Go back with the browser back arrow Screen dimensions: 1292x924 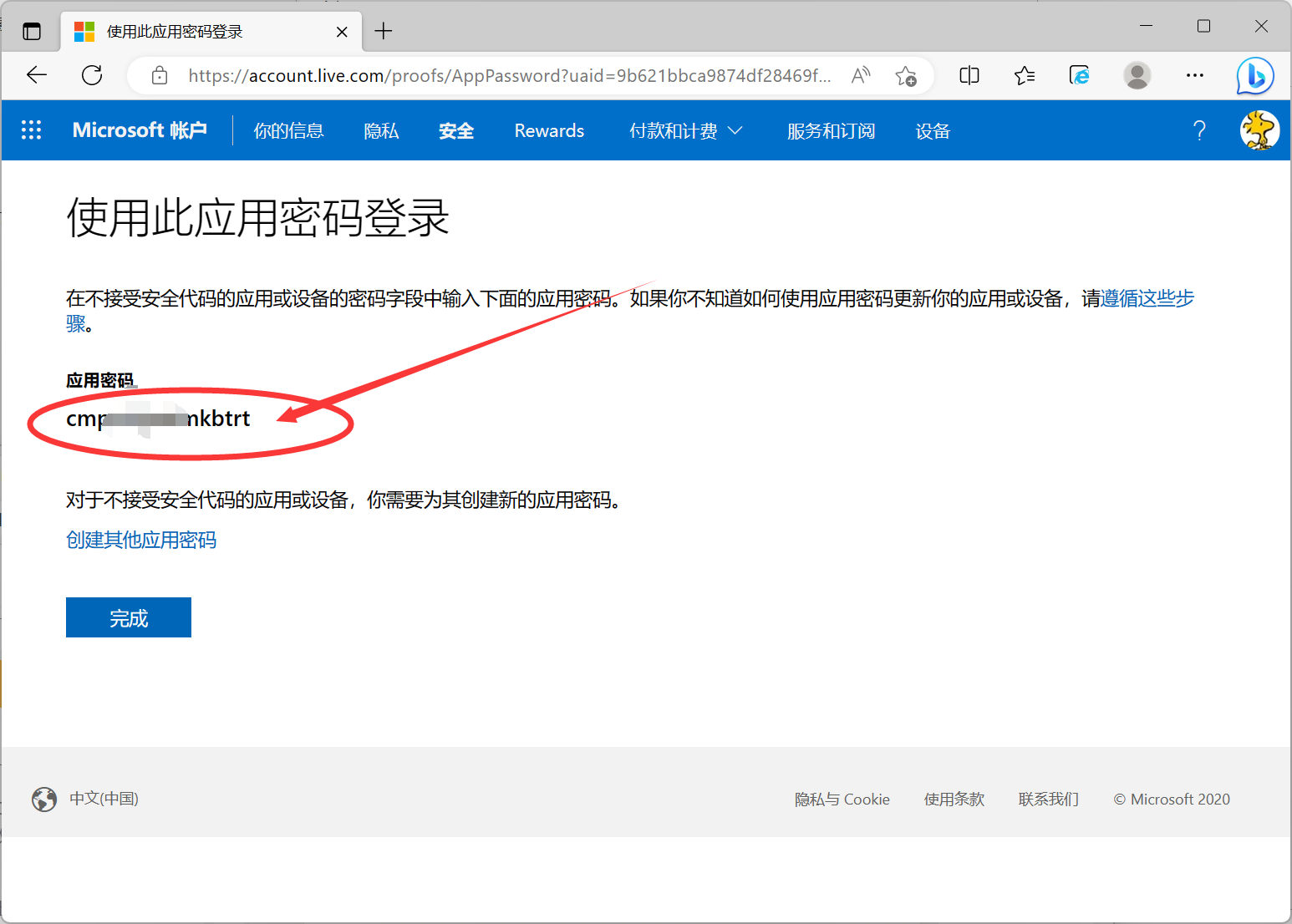[x=37, y=75]
